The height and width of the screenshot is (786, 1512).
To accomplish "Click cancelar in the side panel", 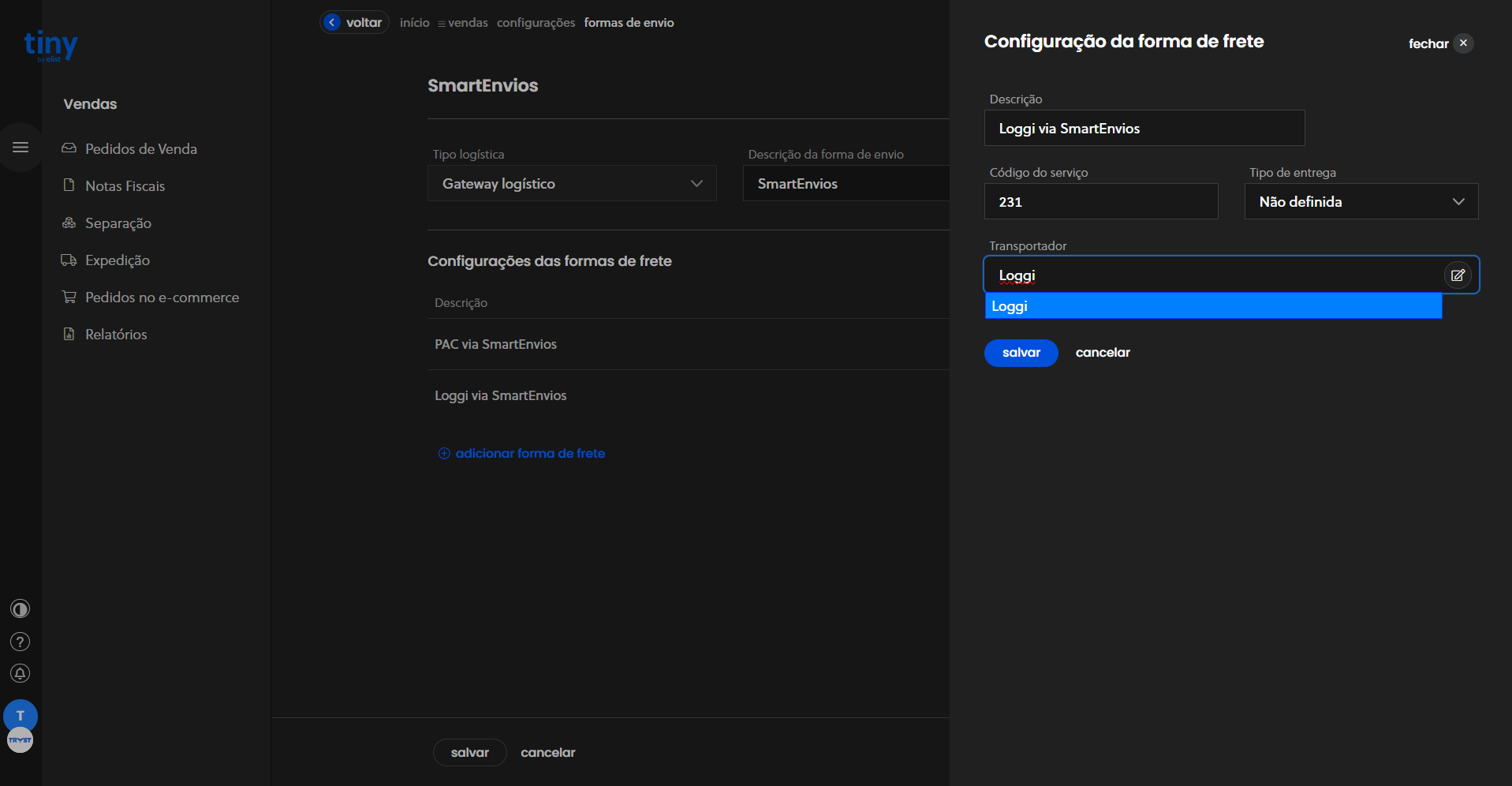I will 1103,353.
